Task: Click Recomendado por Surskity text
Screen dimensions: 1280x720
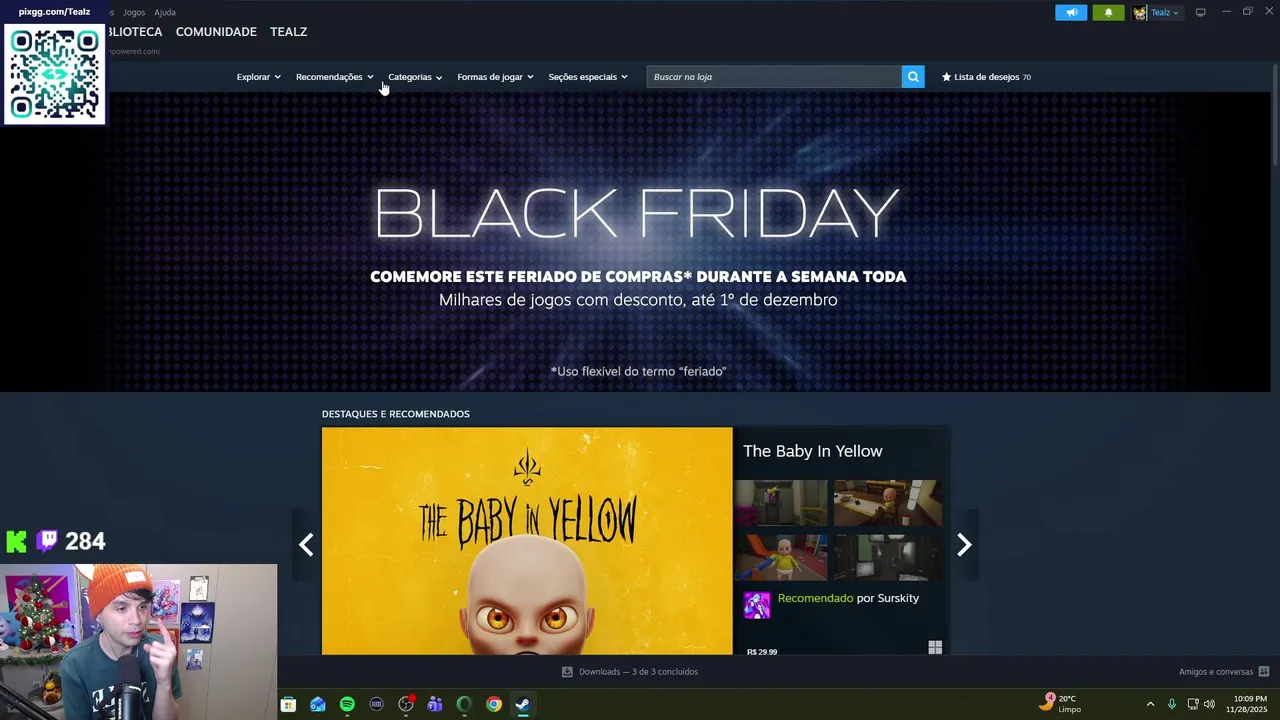Action: click(848, 598)
